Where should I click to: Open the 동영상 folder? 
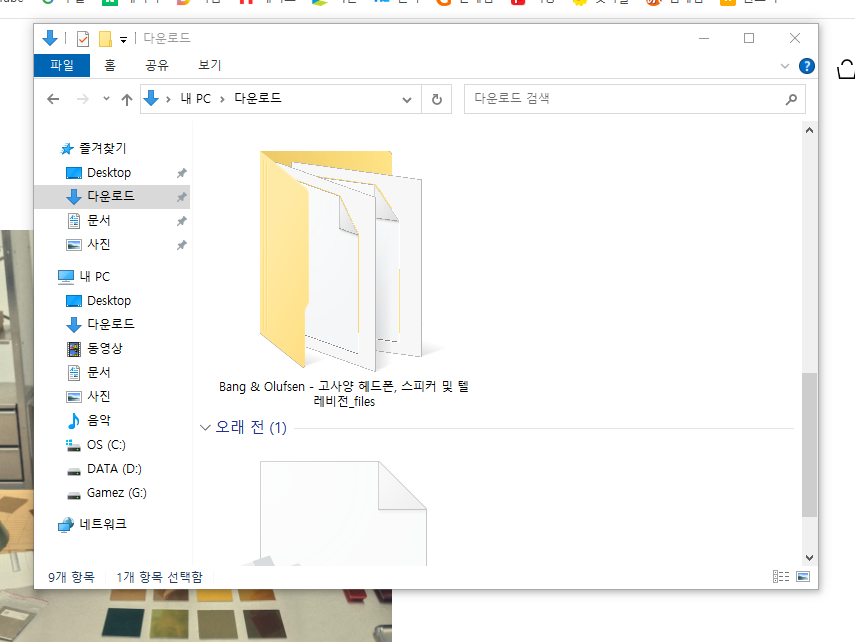point(105,348)
